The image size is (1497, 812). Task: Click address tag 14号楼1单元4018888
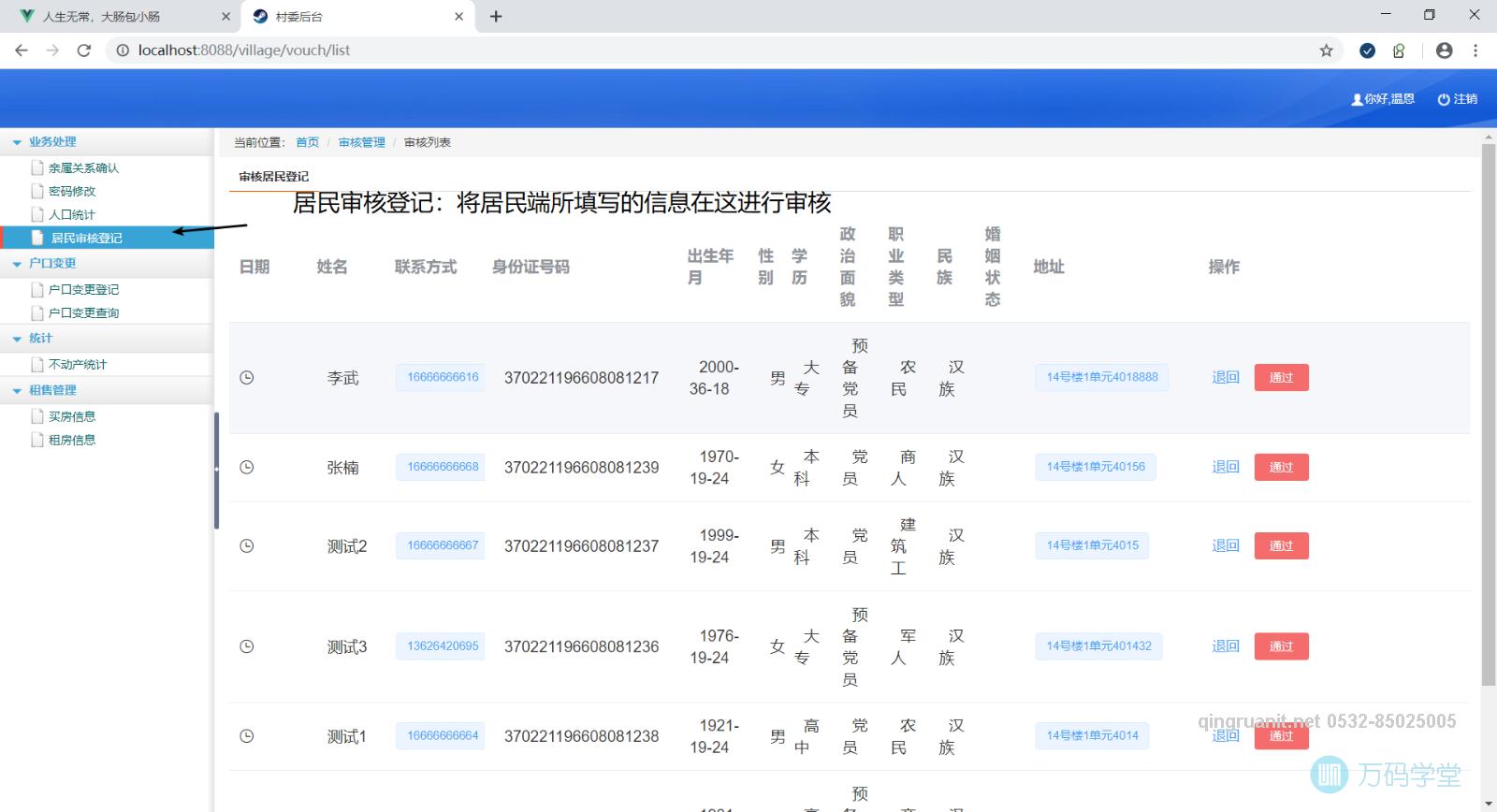pyautogui.click(x=1102, y=378)
